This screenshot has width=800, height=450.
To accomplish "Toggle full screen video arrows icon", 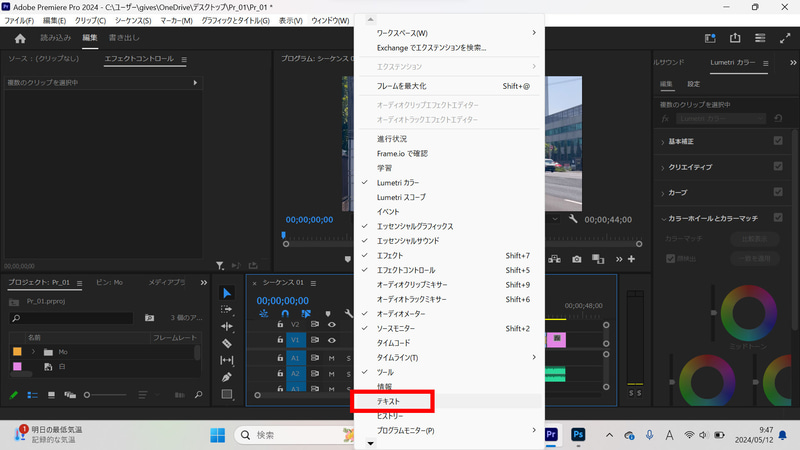I will (x=785, y=38).
